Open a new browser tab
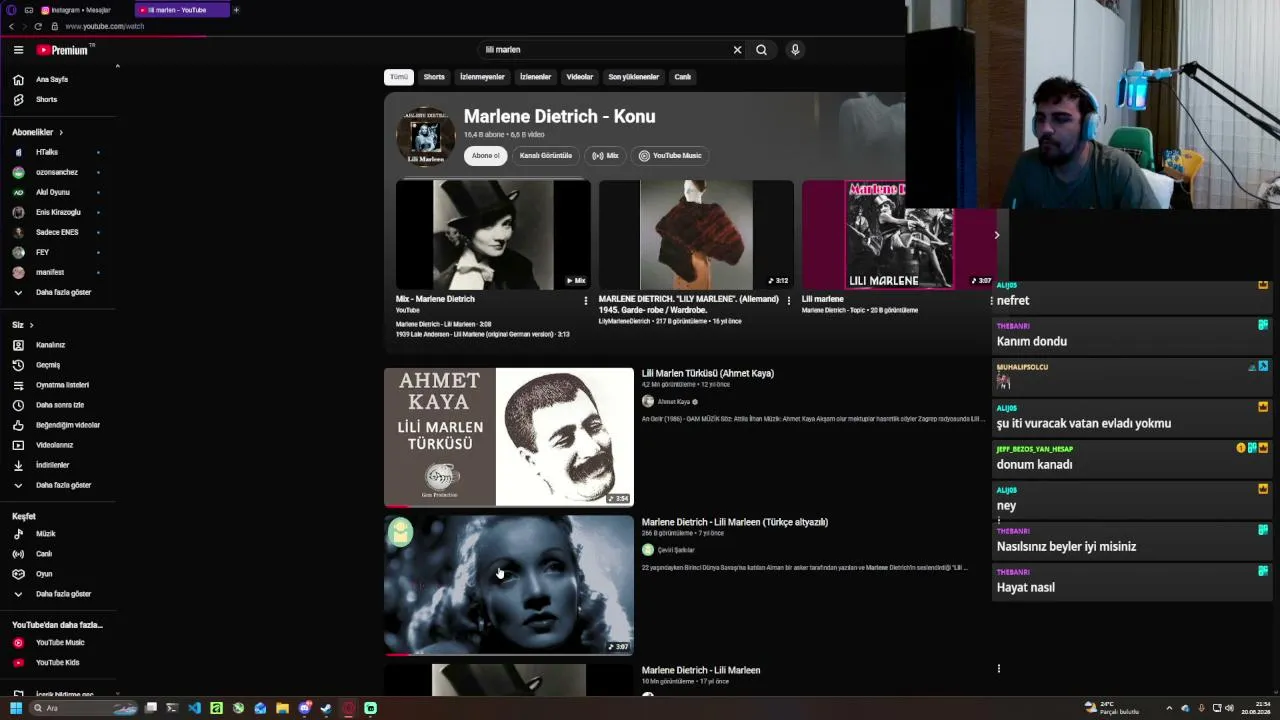 [236, 10]
